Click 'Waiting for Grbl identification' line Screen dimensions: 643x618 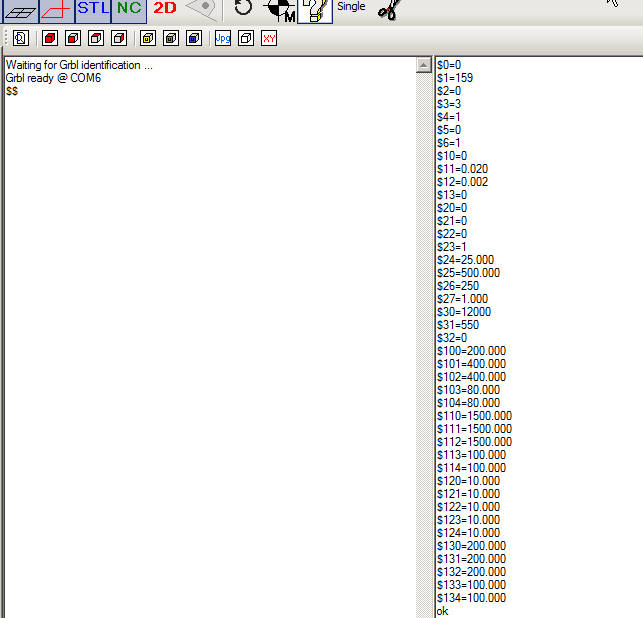pyautogui.click(x=79, y=65)
